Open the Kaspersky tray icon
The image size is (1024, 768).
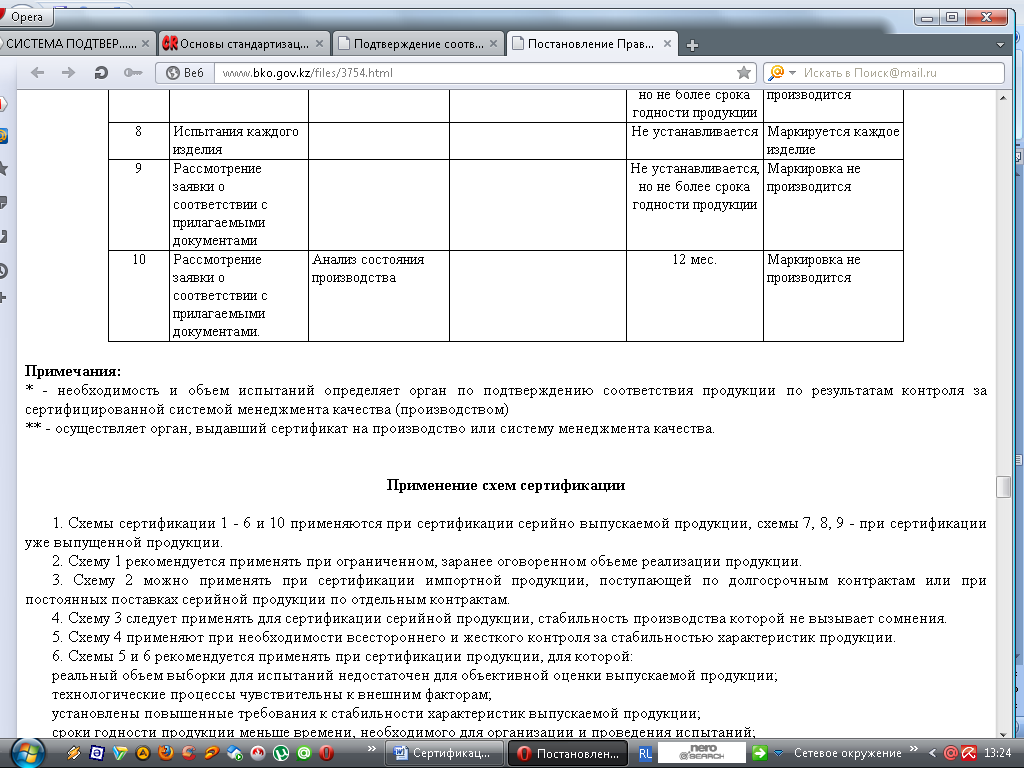click(968, 753)
